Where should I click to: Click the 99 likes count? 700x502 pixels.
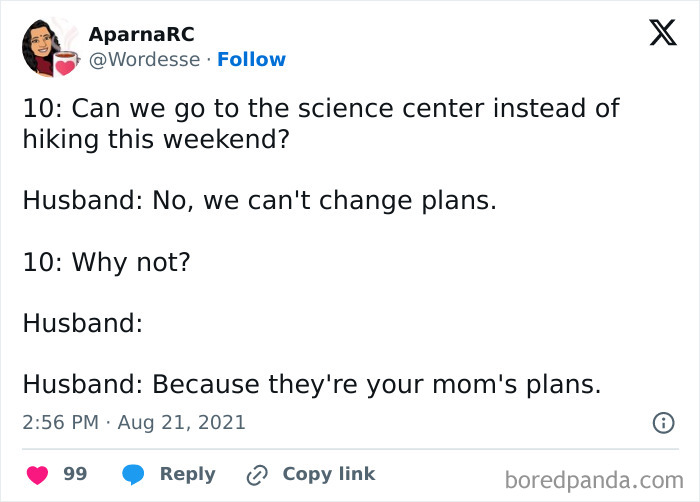(75, 474)
